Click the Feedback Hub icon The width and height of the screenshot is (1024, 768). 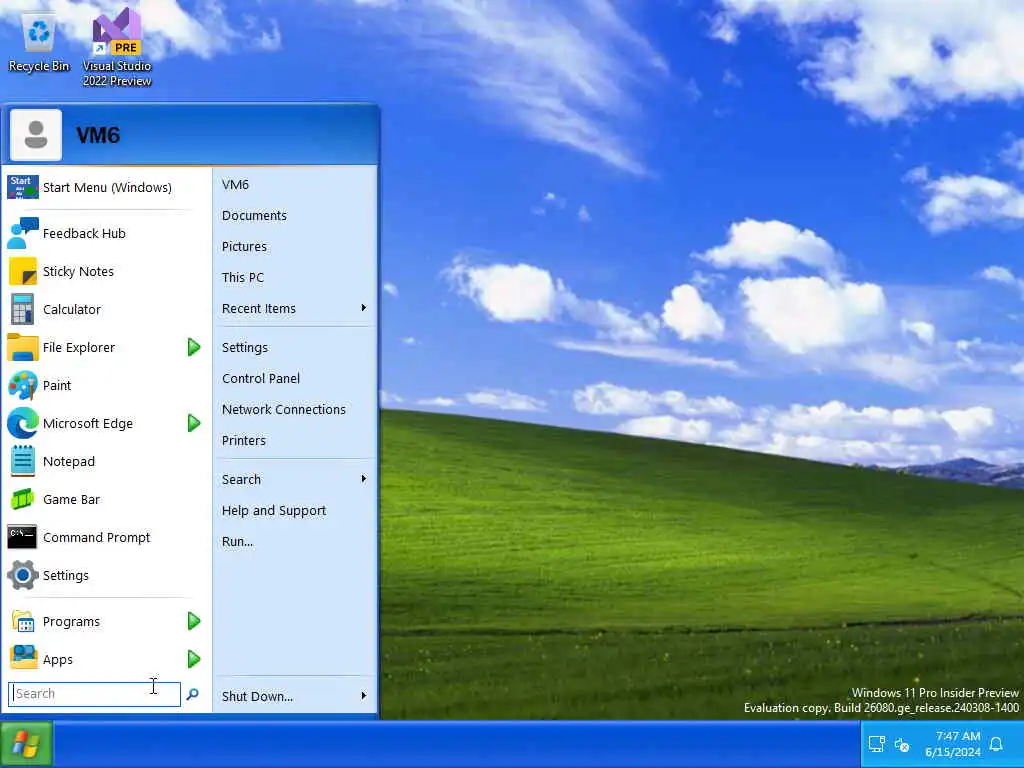pyautogui.click(x=23, y=233)
